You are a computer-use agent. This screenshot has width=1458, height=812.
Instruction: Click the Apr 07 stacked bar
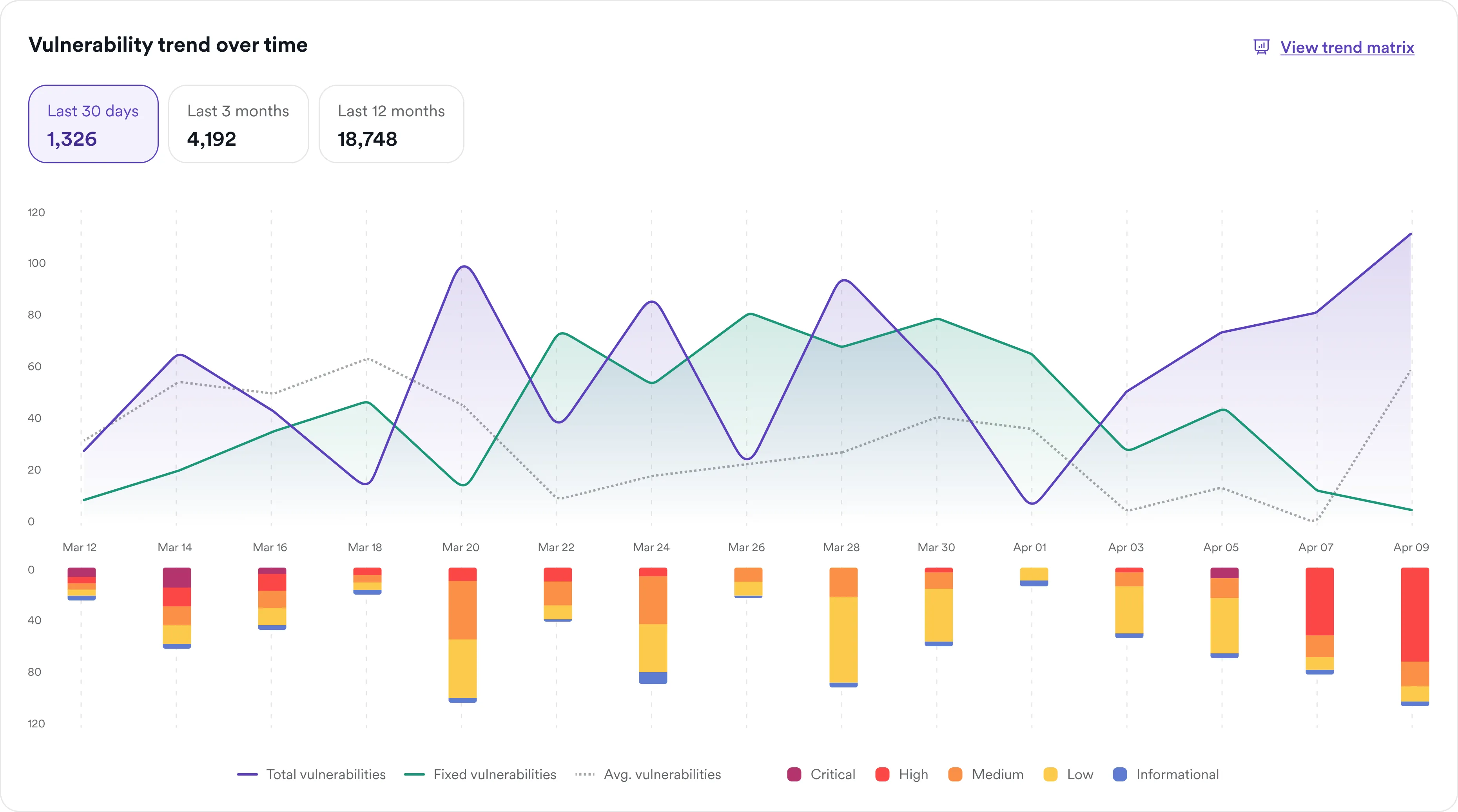pos(1319,621)
